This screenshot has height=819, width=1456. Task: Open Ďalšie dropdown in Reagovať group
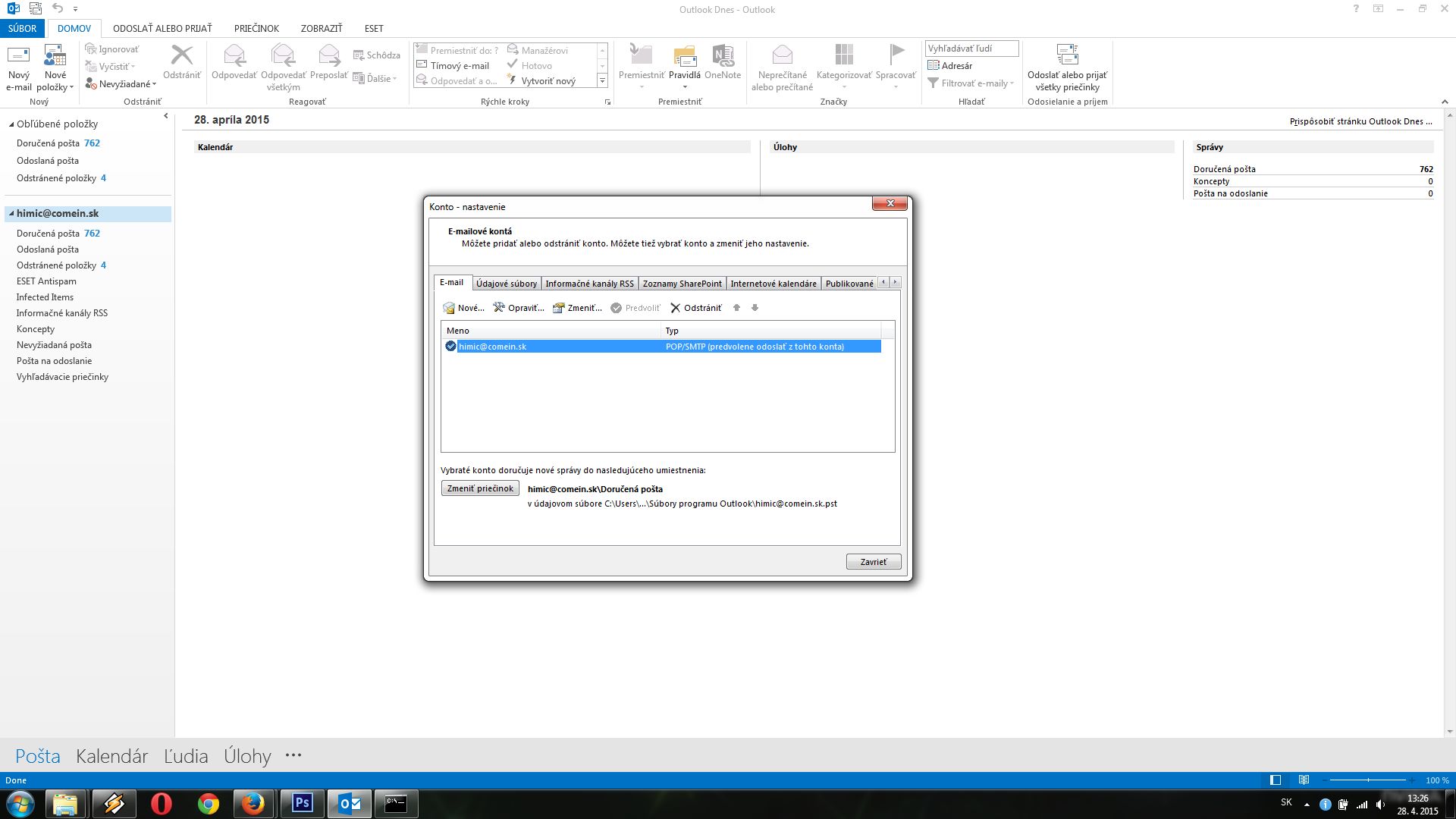click(x=375, y=79)
